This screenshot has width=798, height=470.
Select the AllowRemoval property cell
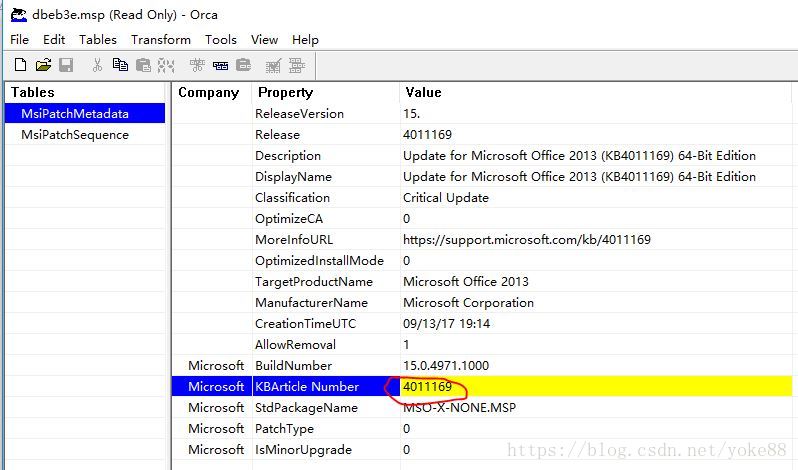click(x=296, y=344)
